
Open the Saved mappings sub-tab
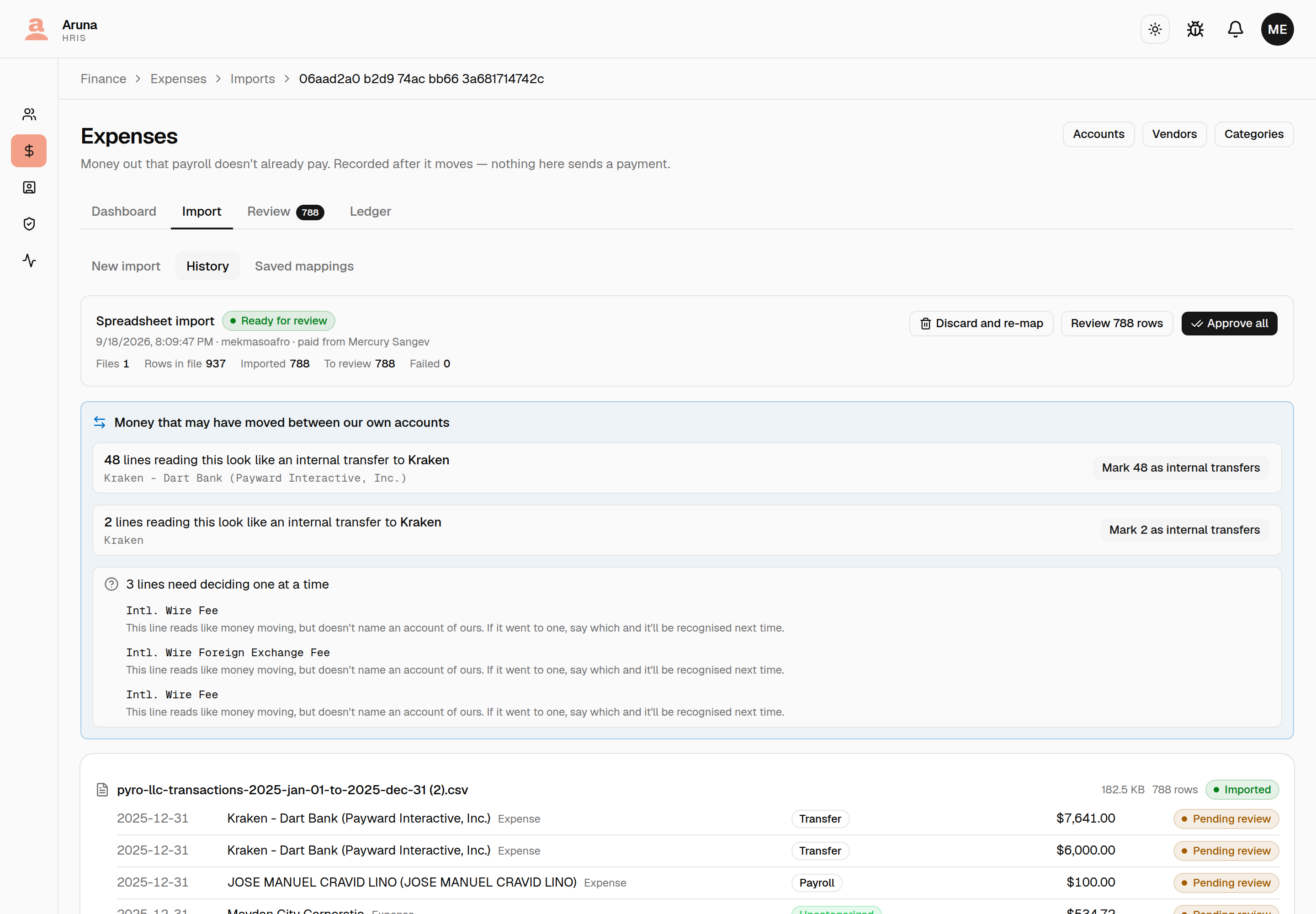click(304, 266)
